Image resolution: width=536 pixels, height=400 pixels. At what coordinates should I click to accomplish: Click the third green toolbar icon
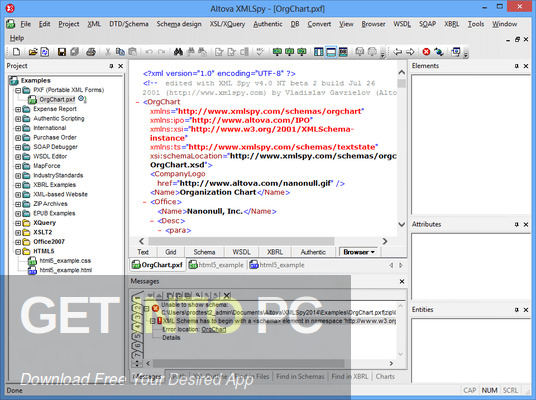(302, 52)
